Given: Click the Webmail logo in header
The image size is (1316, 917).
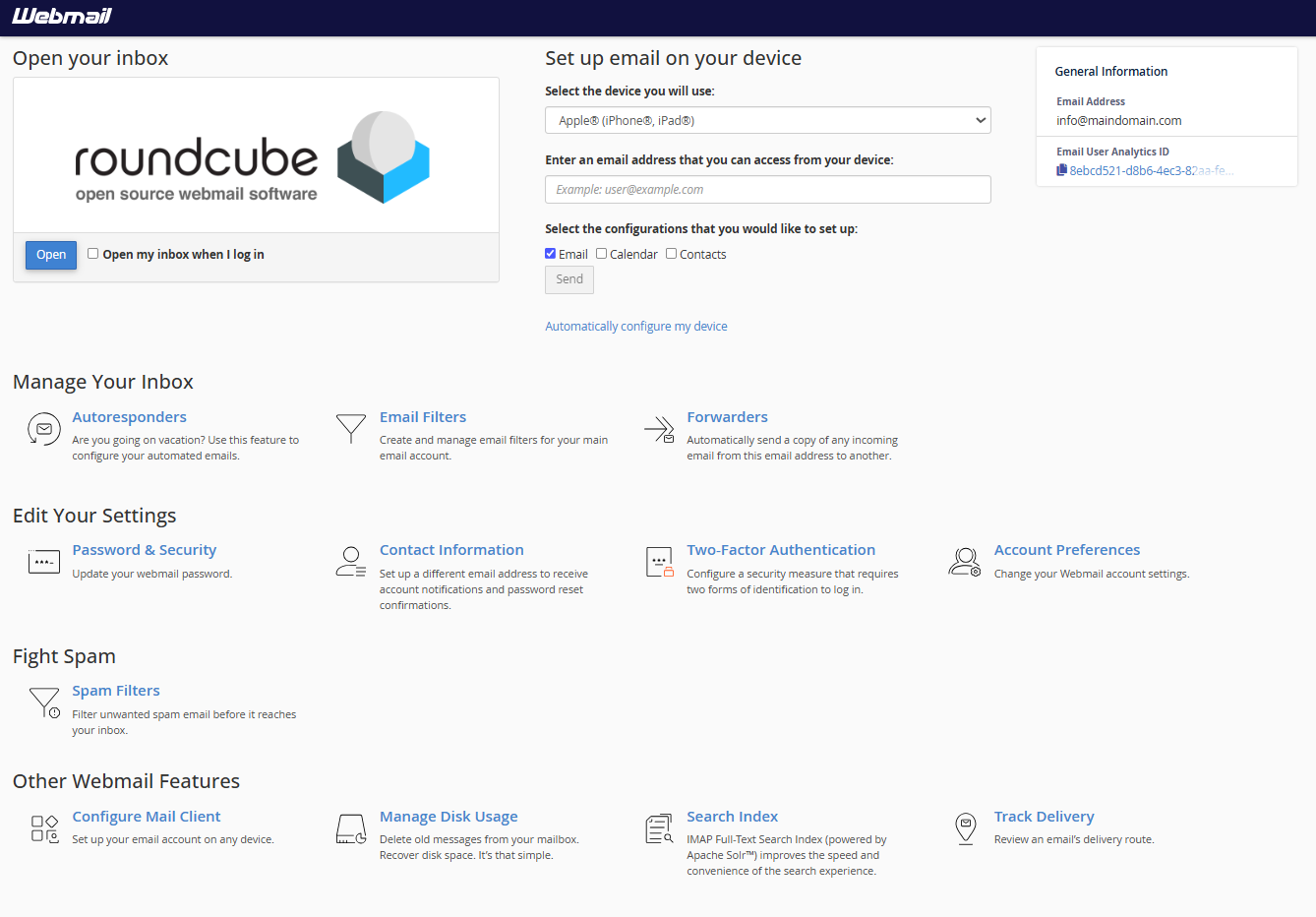Looking at the screenshot, I should point(62,16).
